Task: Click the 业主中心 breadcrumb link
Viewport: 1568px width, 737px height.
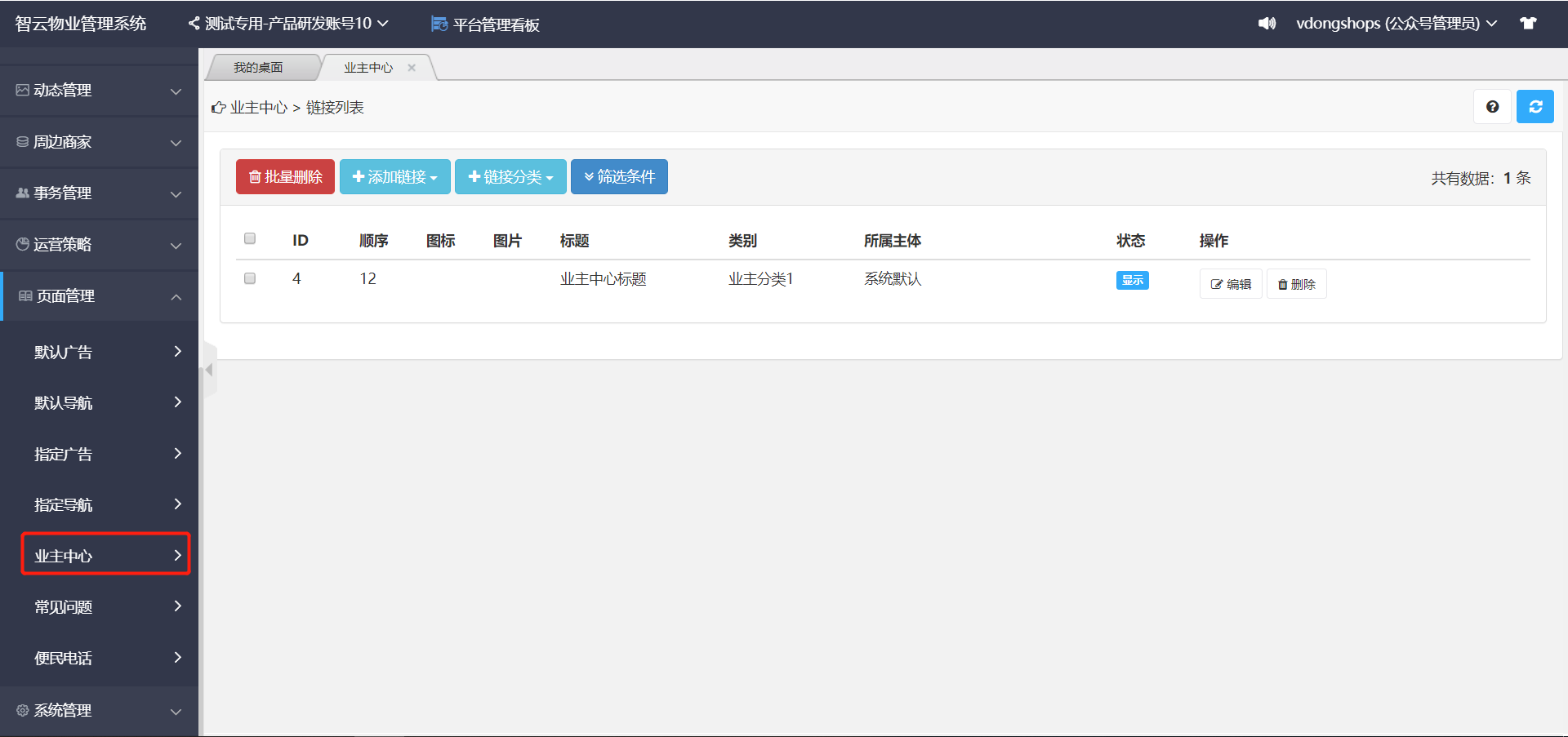Action: click(259, 108)
